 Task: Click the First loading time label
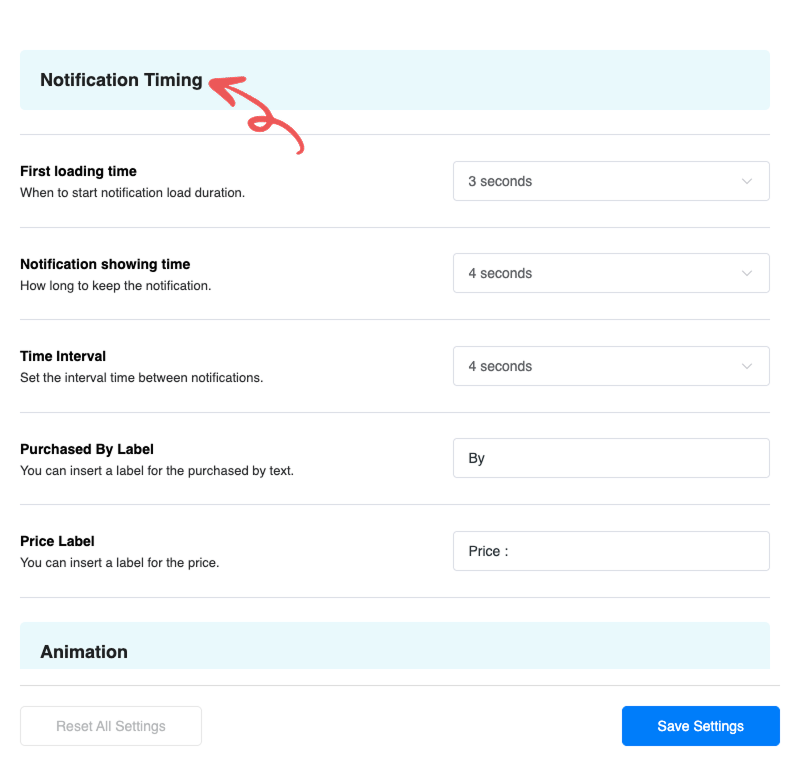(77, 171)
